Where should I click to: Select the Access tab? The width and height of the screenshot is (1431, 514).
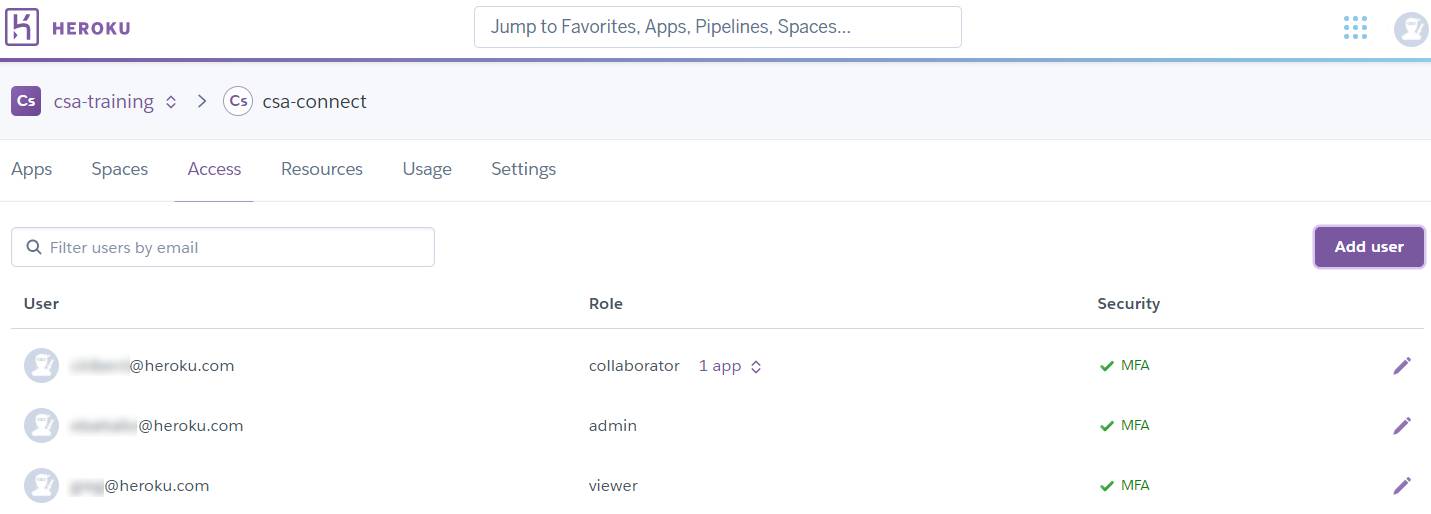(214, 169)
